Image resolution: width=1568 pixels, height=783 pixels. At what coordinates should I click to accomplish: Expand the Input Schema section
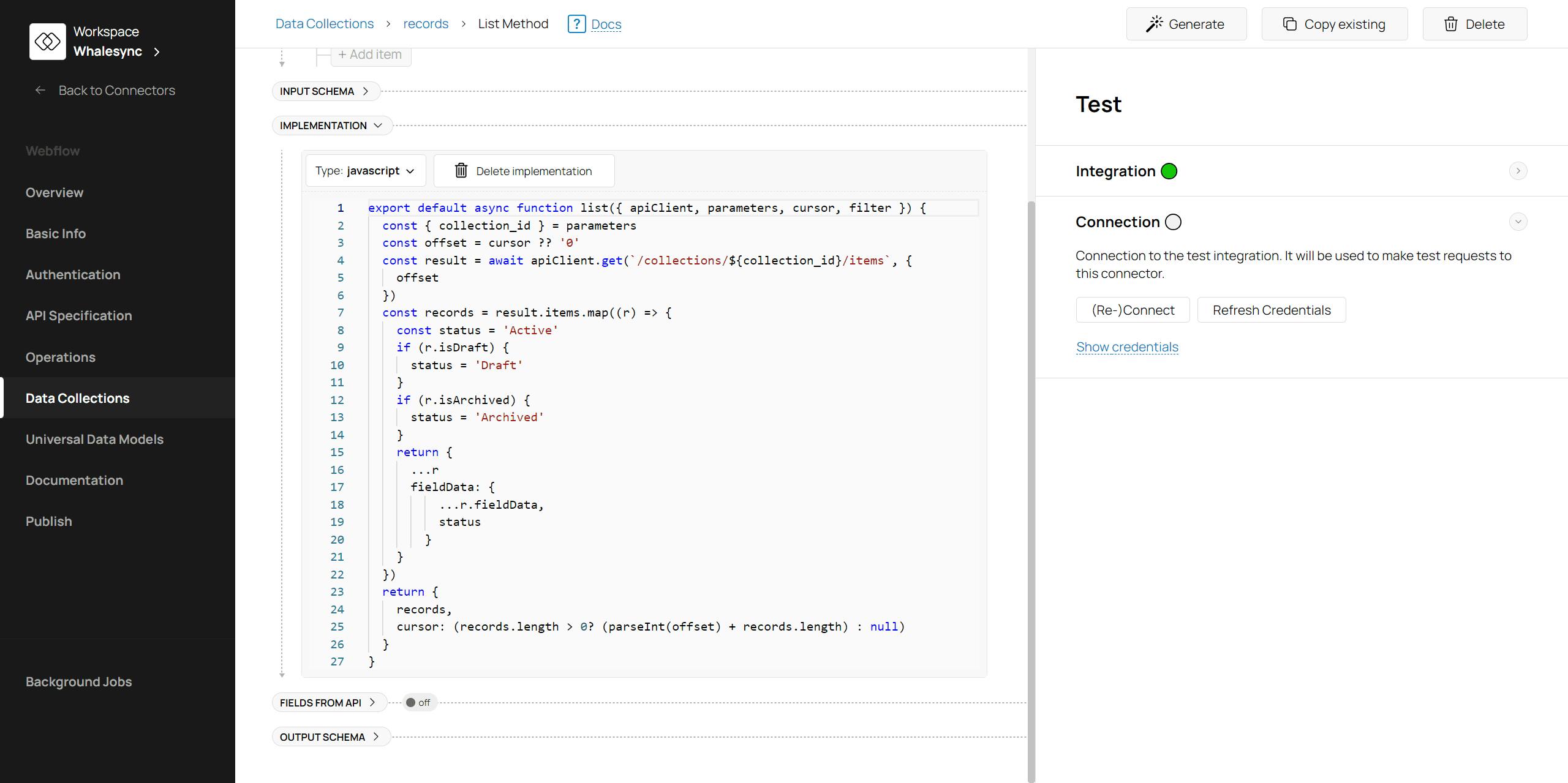(x=325, y=91)
